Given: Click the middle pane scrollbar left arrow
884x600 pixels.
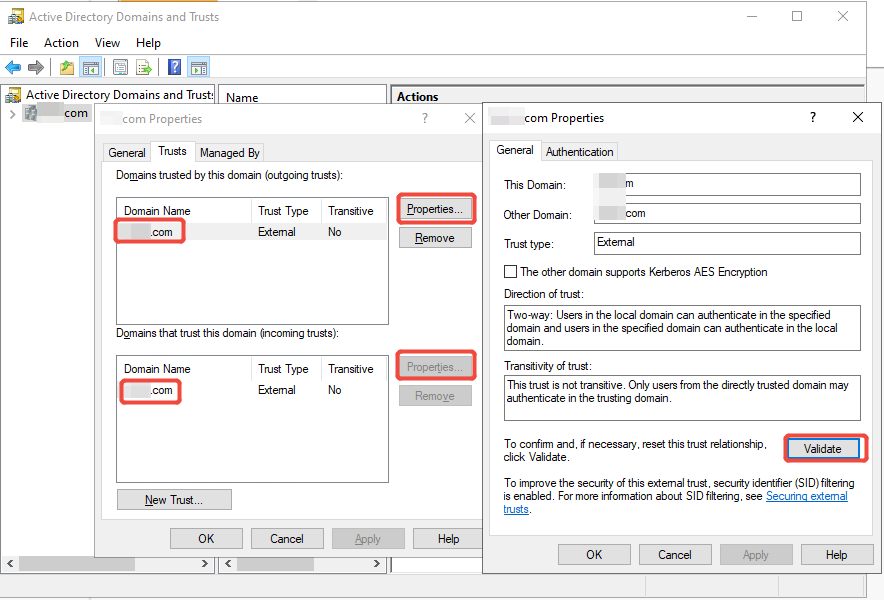Looking at the screenshot, I should click(x=228, y=563).
